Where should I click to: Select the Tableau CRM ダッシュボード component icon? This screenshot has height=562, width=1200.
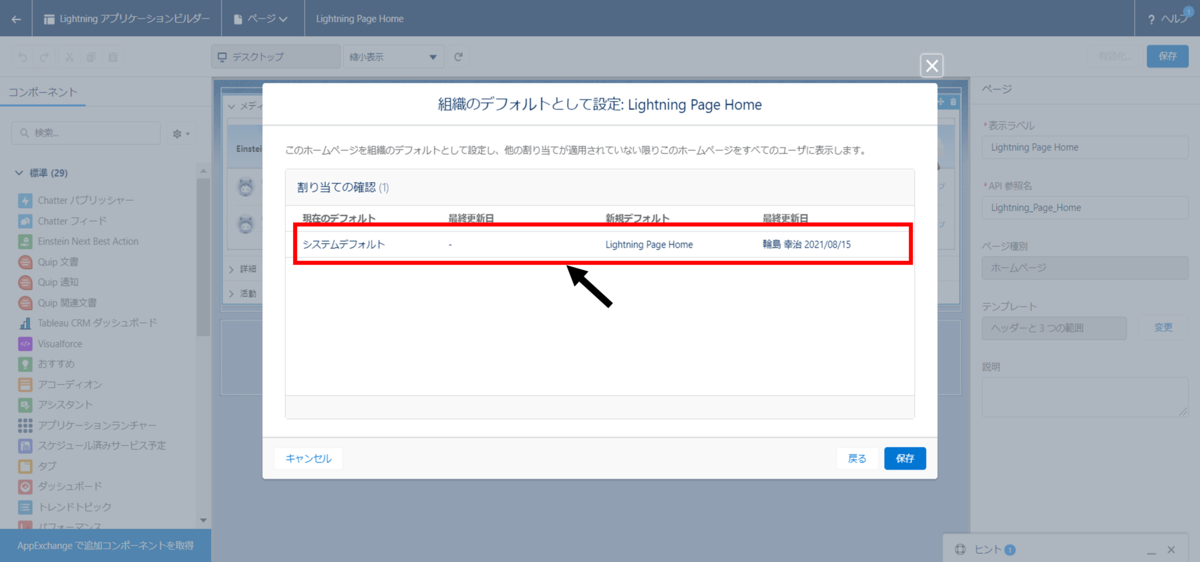[x=25, y=323]
